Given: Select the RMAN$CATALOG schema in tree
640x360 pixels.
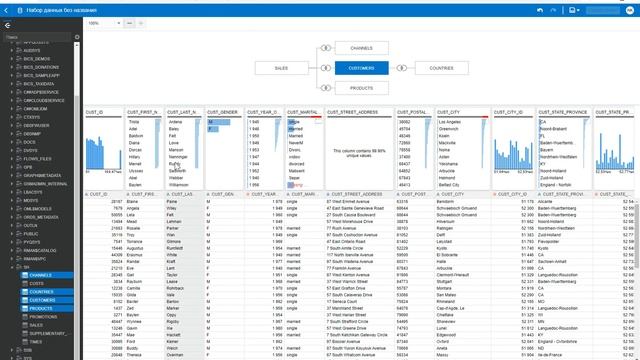Looking at the screenshot, I should pyautogui.click(x=40, y=251).
